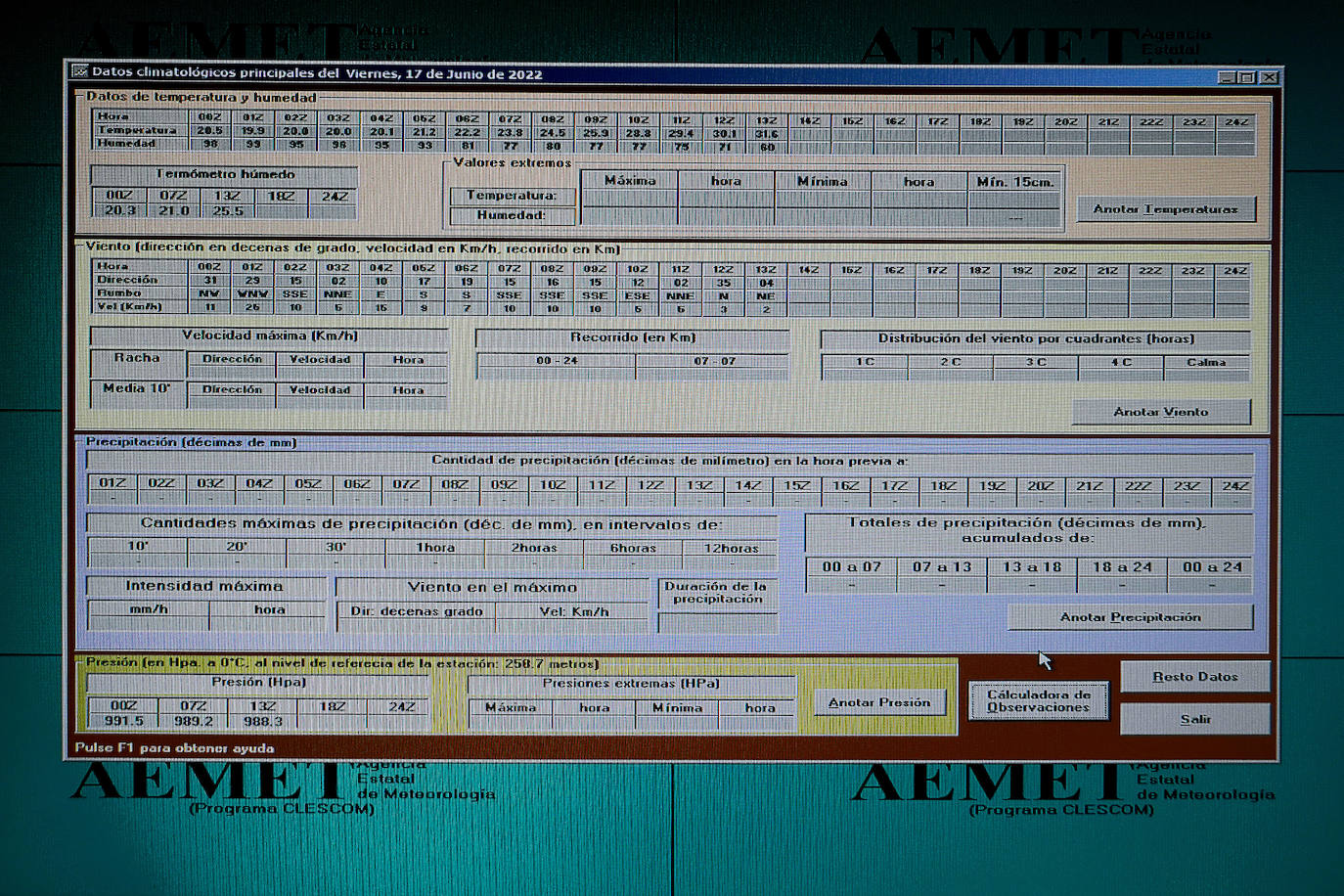This screenshot has height=896, width=1344.
Task: Click the 13Z temperature field 31.6
Action: point(767,134)
